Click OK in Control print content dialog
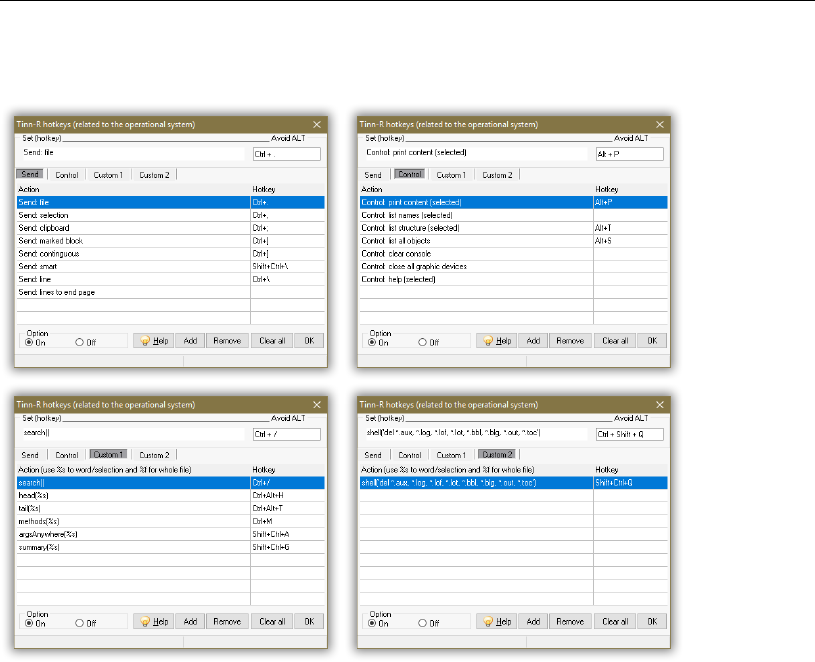Viewport: 815px width, 662px height. (x=652, y=341)
